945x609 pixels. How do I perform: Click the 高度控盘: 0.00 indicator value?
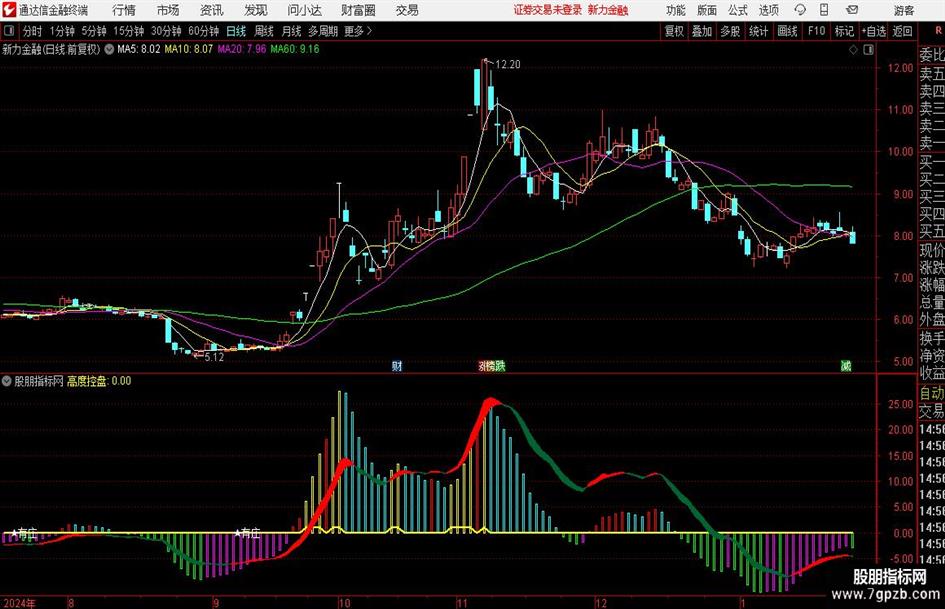click(99, 381)
